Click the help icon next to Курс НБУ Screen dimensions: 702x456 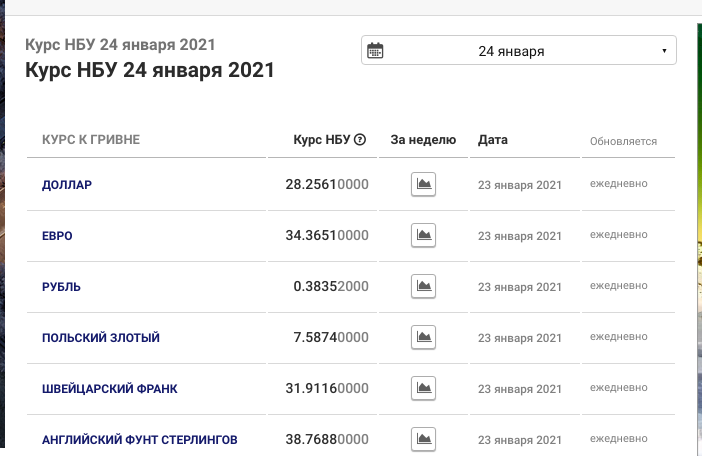360,140
